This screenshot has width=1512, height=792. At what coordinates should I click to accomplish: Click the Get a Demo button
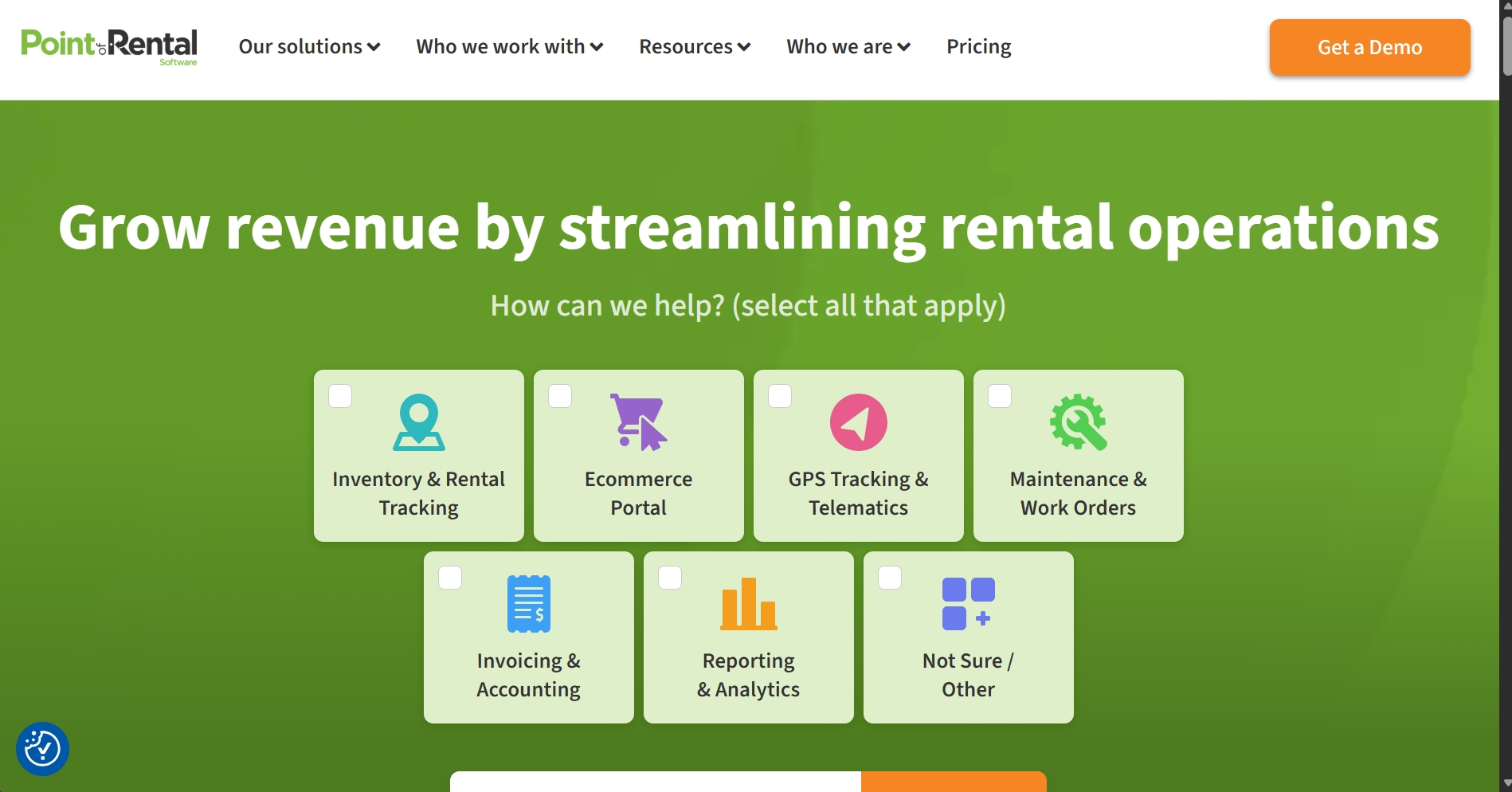pyautogui.click(x=1370, y=48)
